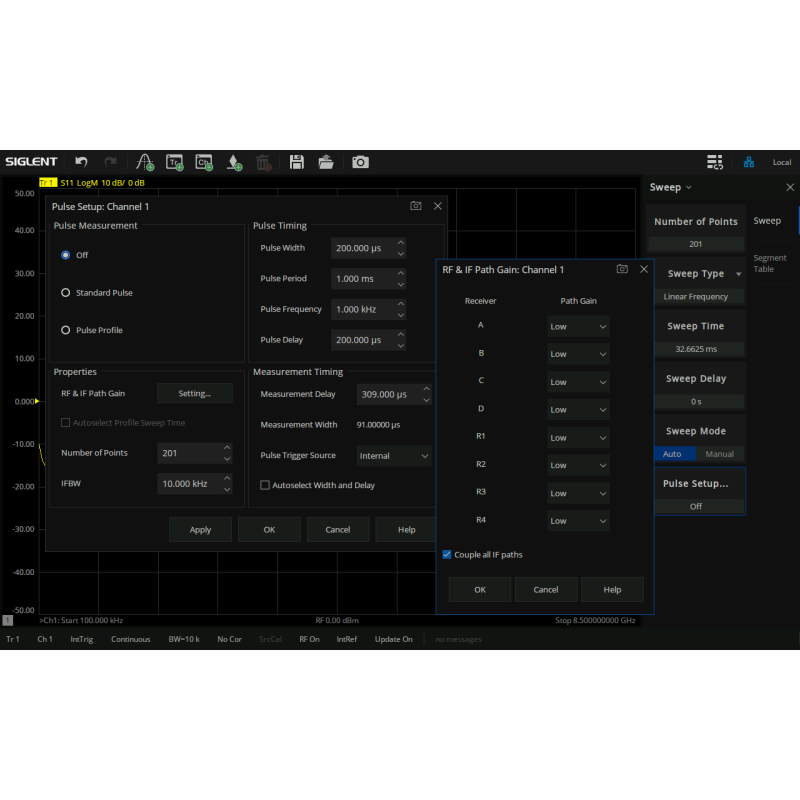Open RF & IF Path Gain Setting button
Viewport: 800px width, 800px height.
[x=194, y=394]
